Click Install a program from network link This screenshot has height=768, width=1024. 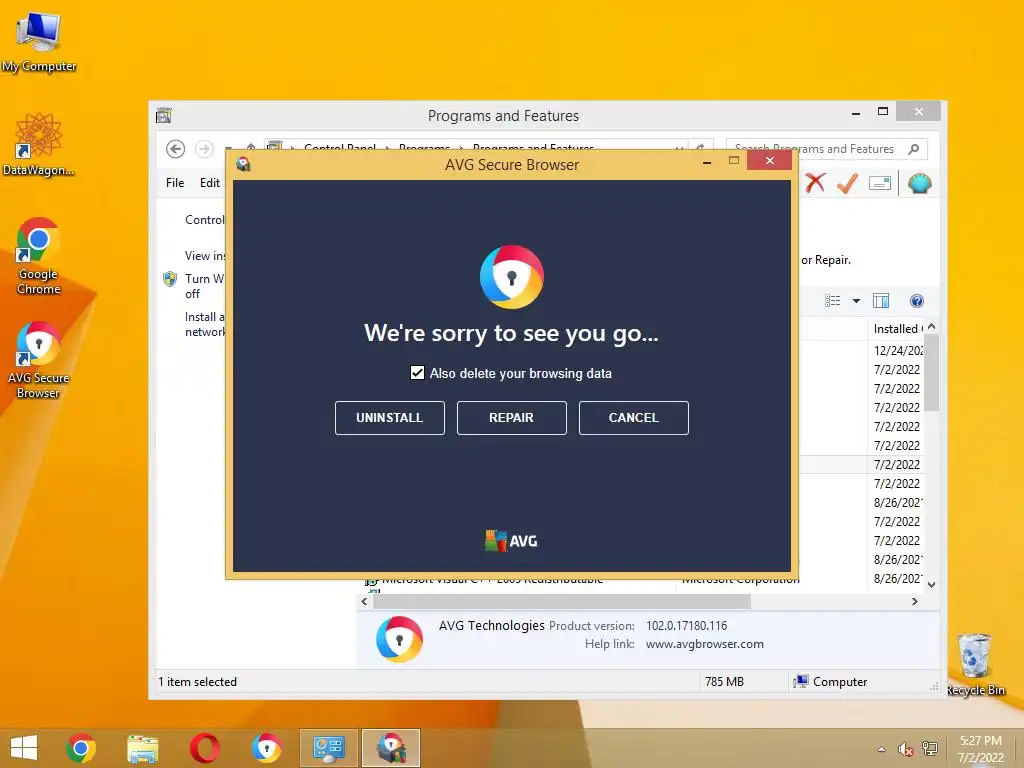click(204, 324)
